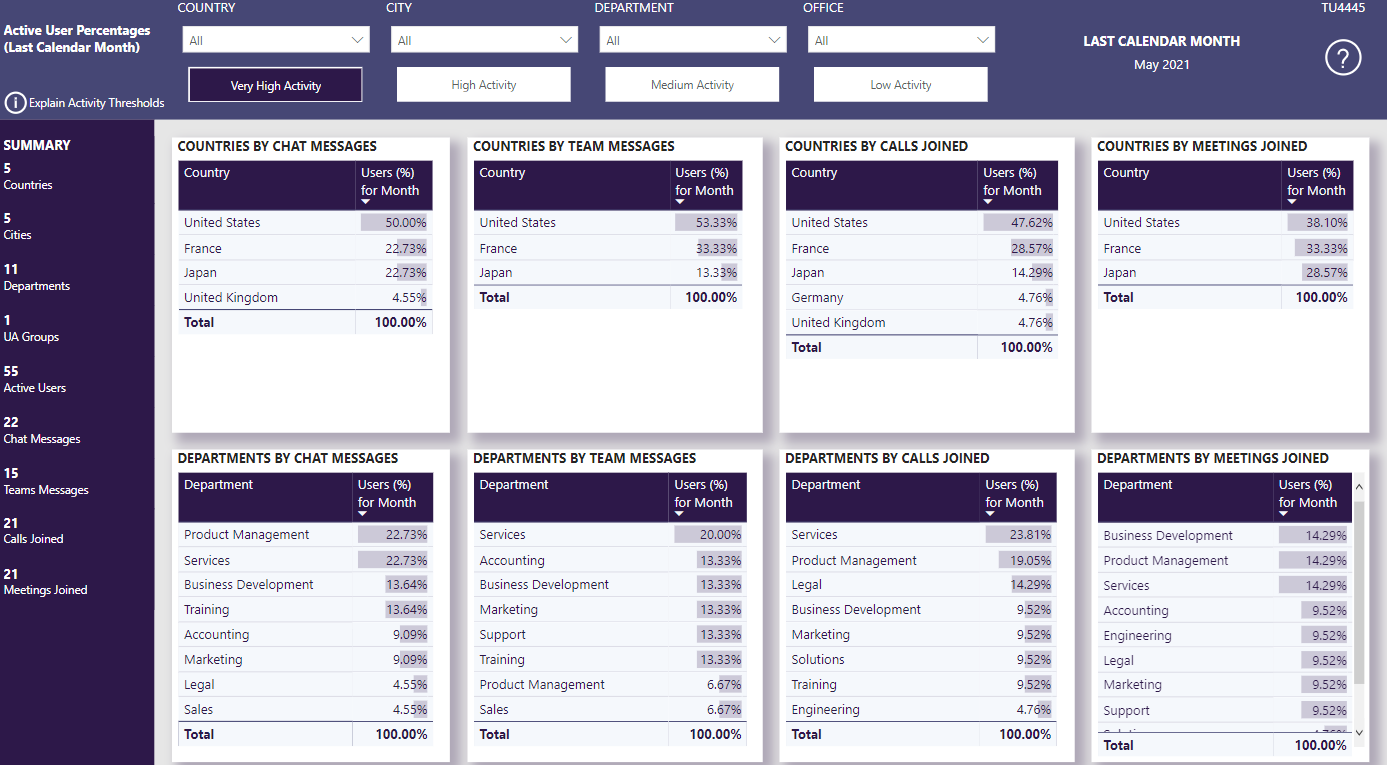Select Solutions row in Departments by Calls Joined
This screenshot has width=1387, height=765.
click(921, 659)
